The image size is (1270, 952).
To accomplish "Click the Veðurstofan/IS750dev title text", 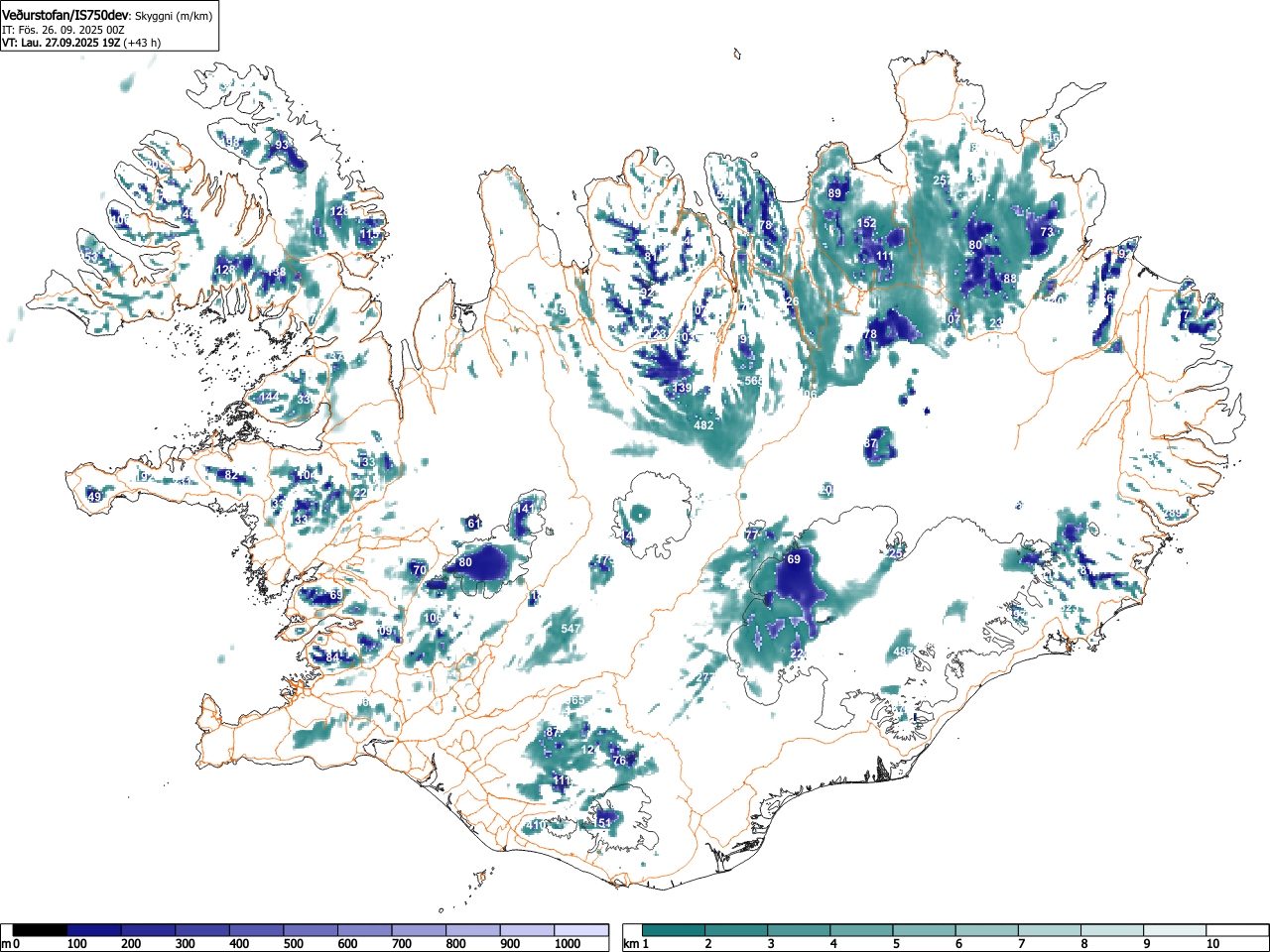I will (x=65, y=14).
